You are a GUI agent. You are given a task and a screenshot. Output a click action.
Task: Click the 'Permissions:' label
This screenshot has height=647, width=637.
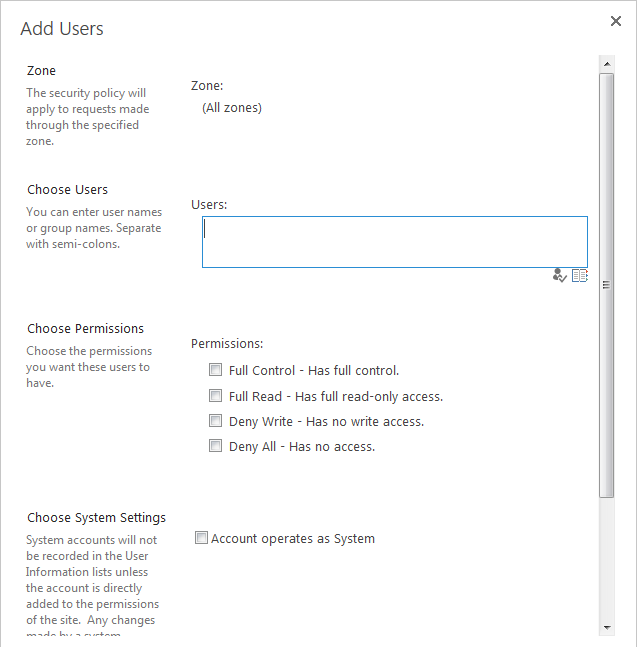click(227, 343)
